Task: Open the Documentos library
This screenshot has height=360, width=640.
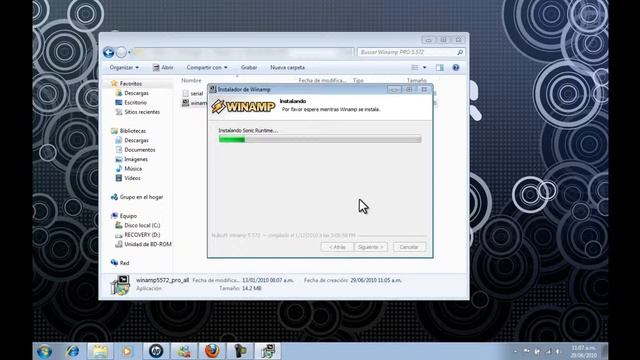Action: point(139,150)
